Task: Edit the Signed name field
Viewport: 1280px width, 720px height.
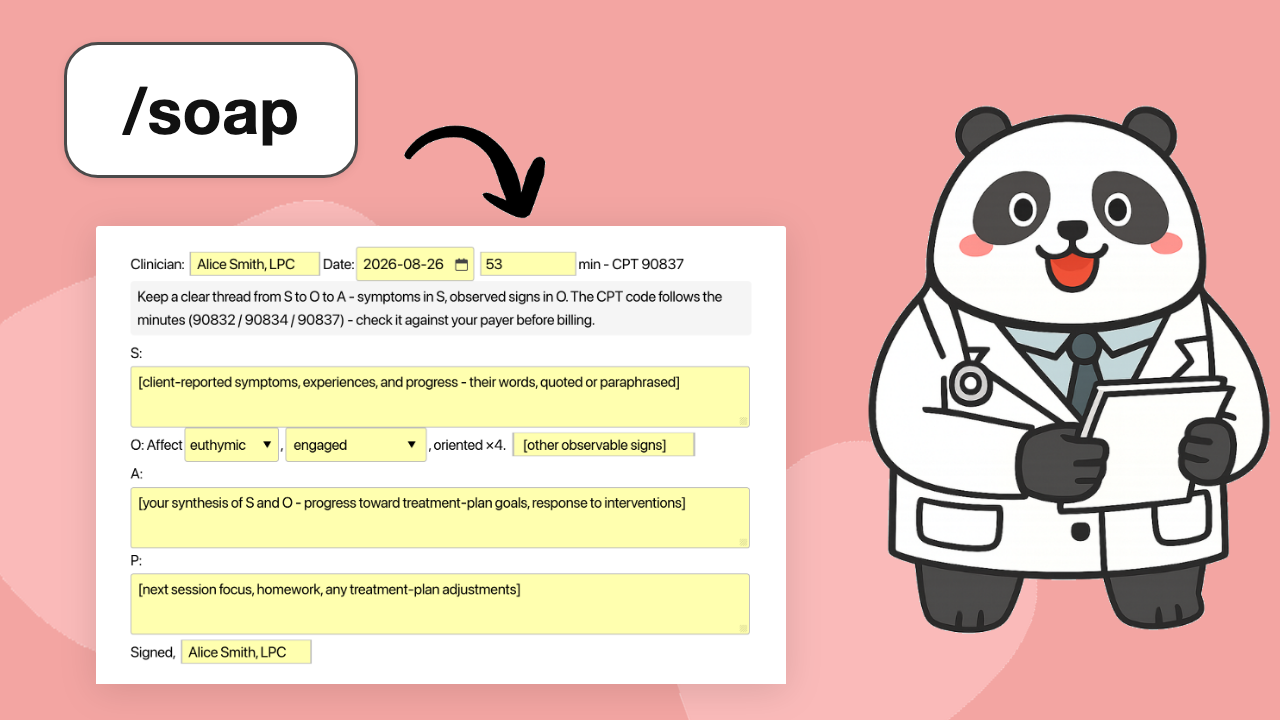Action: 246,652
